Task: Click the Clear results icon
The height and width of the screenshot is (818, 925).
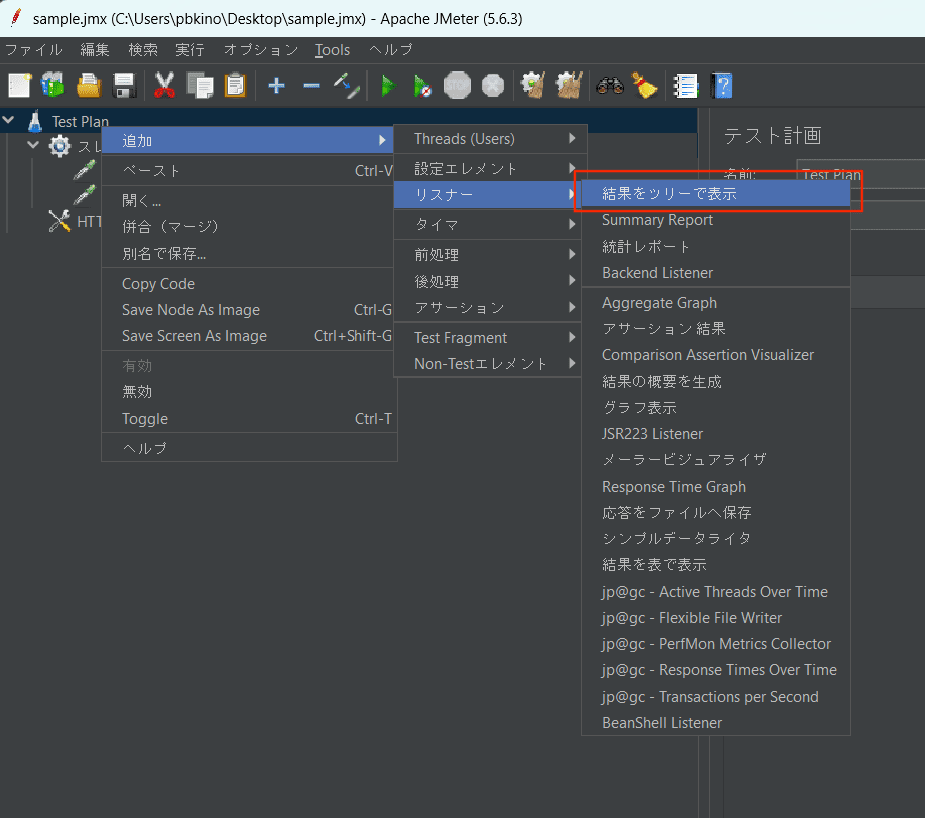Action: (x=533, y=86)
